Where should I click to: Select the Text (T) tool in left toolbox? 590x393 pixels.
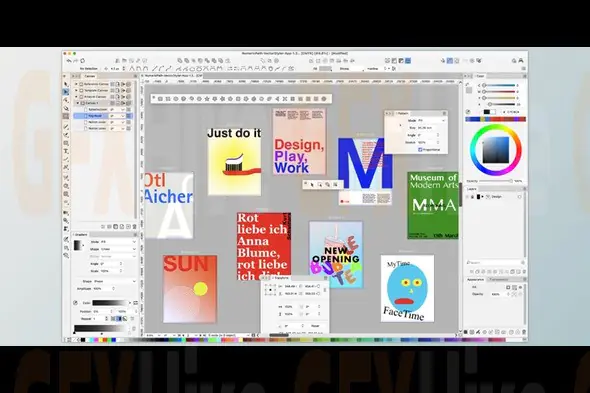66,151
